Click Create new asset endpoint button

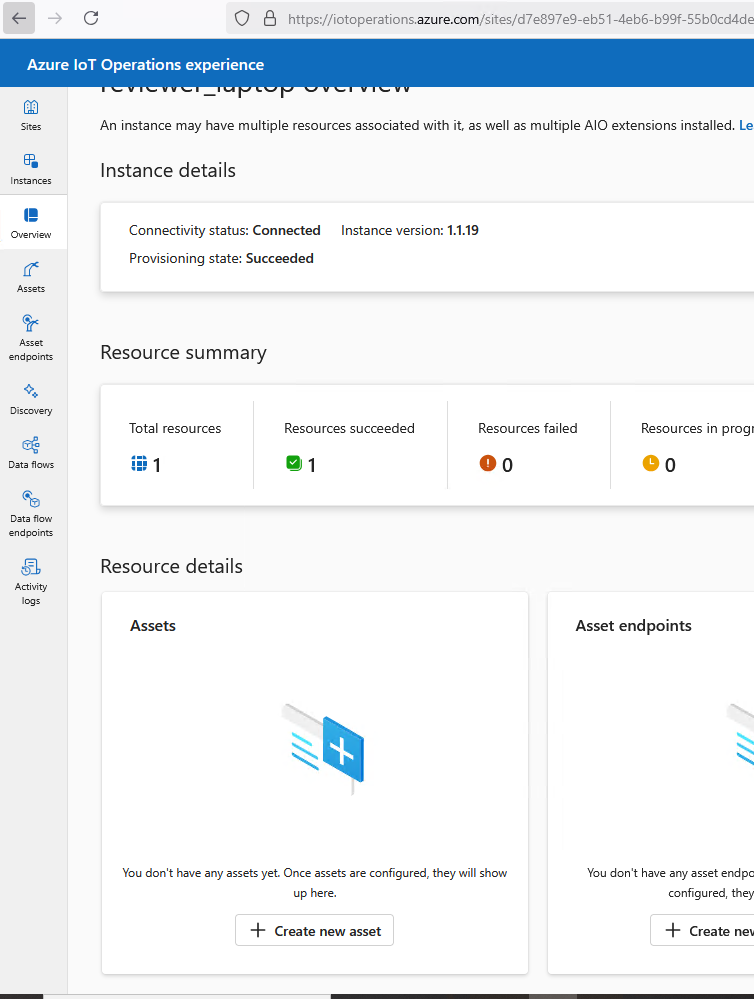click(x=702, y=931)
